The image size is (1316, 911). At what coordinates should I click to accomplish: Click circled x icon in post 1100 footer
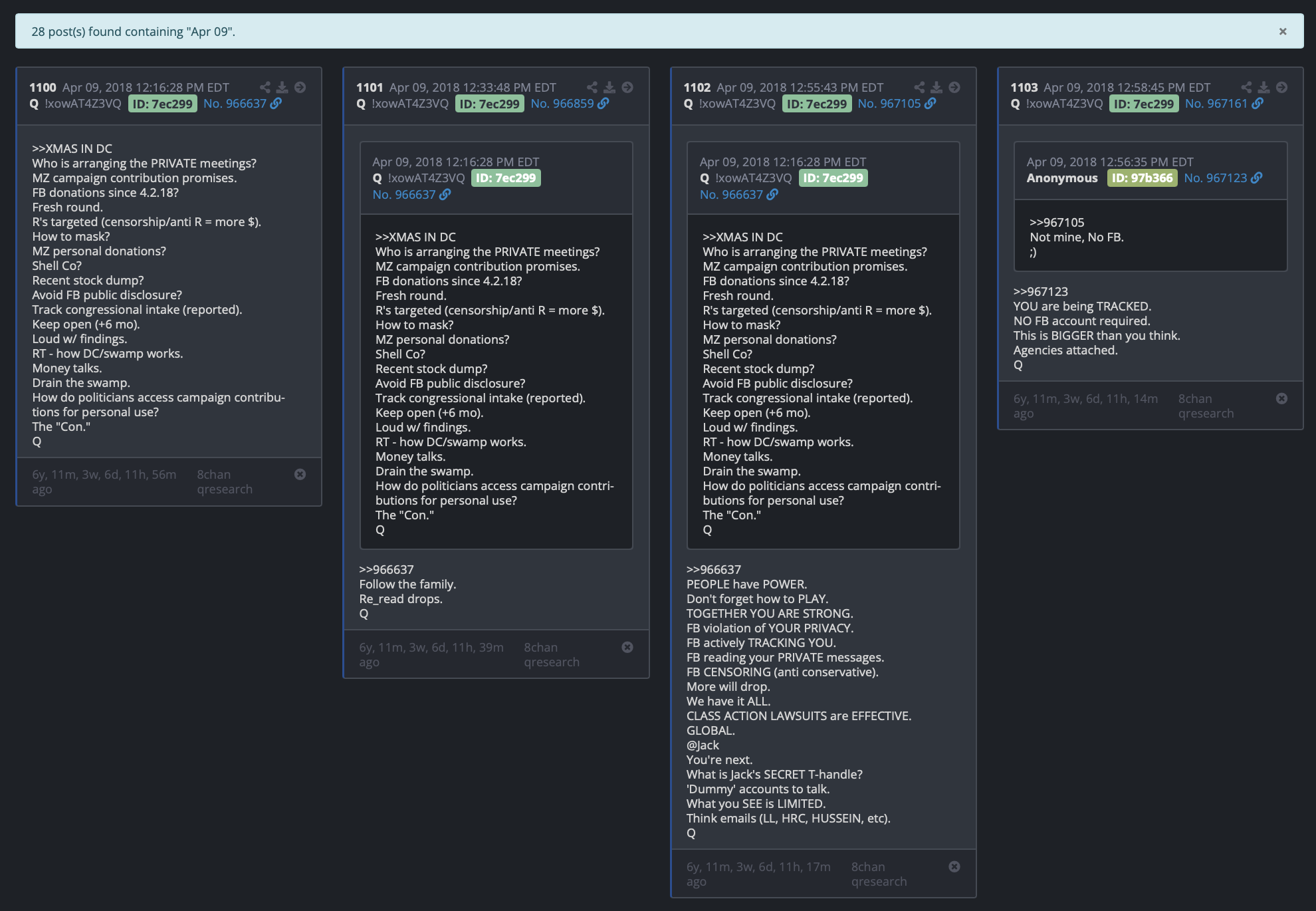300,474
